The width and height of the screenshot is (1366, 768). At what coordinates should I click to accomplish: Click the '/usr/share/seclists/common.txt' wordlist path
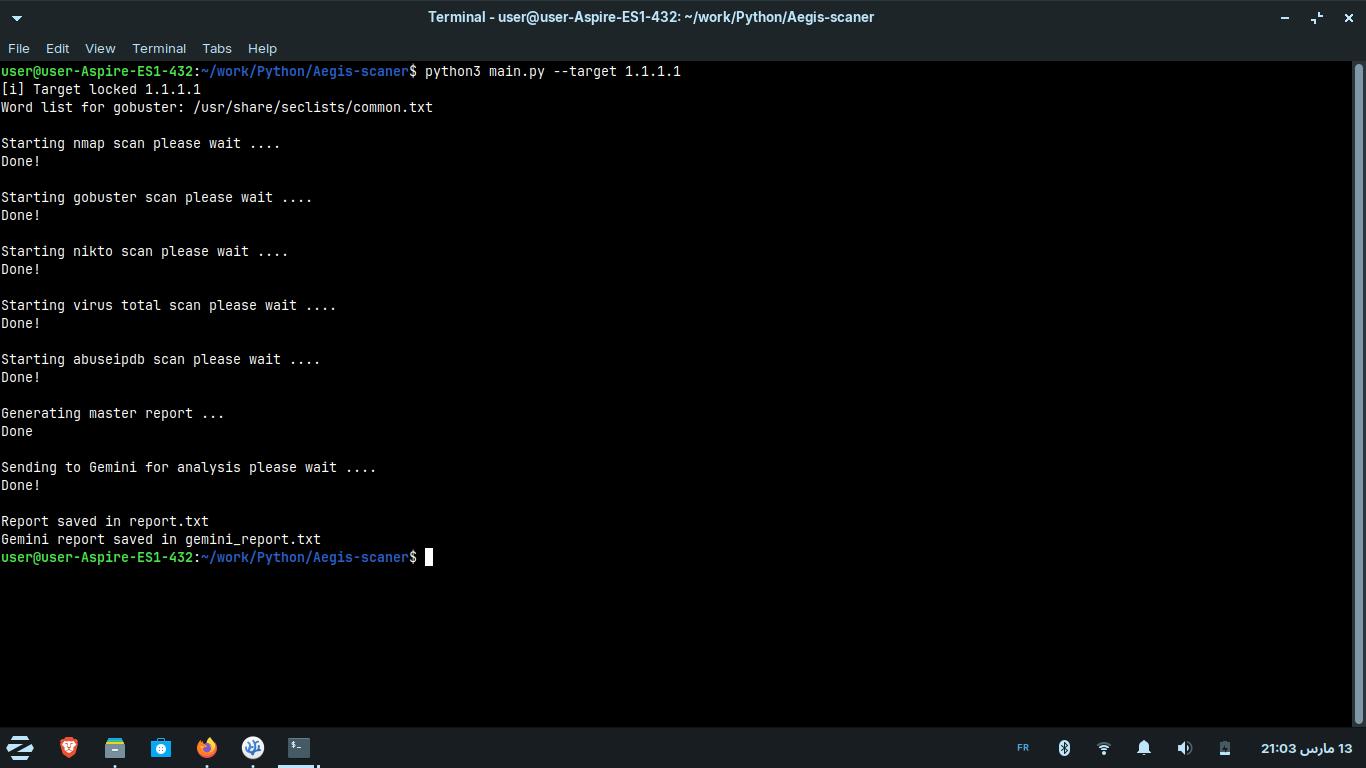pyautogui.click(x=313, y=107)
